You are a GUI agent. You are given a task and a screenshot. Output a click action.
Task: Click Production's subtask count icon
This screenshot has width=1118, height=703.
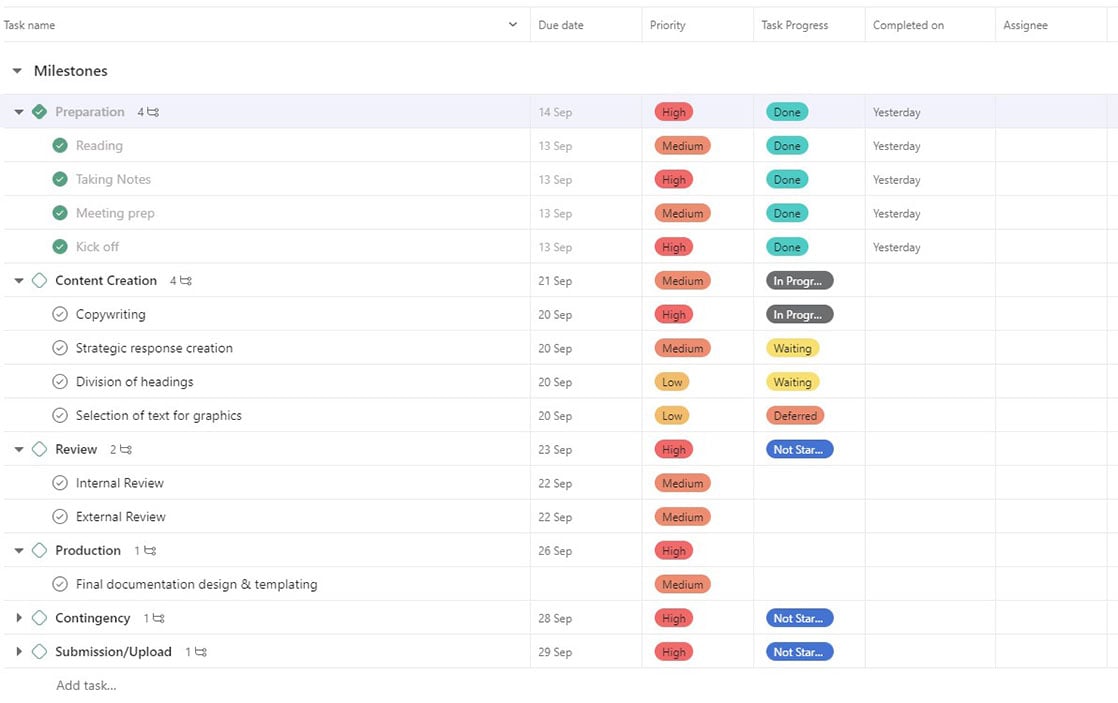(x=145, y=551)
